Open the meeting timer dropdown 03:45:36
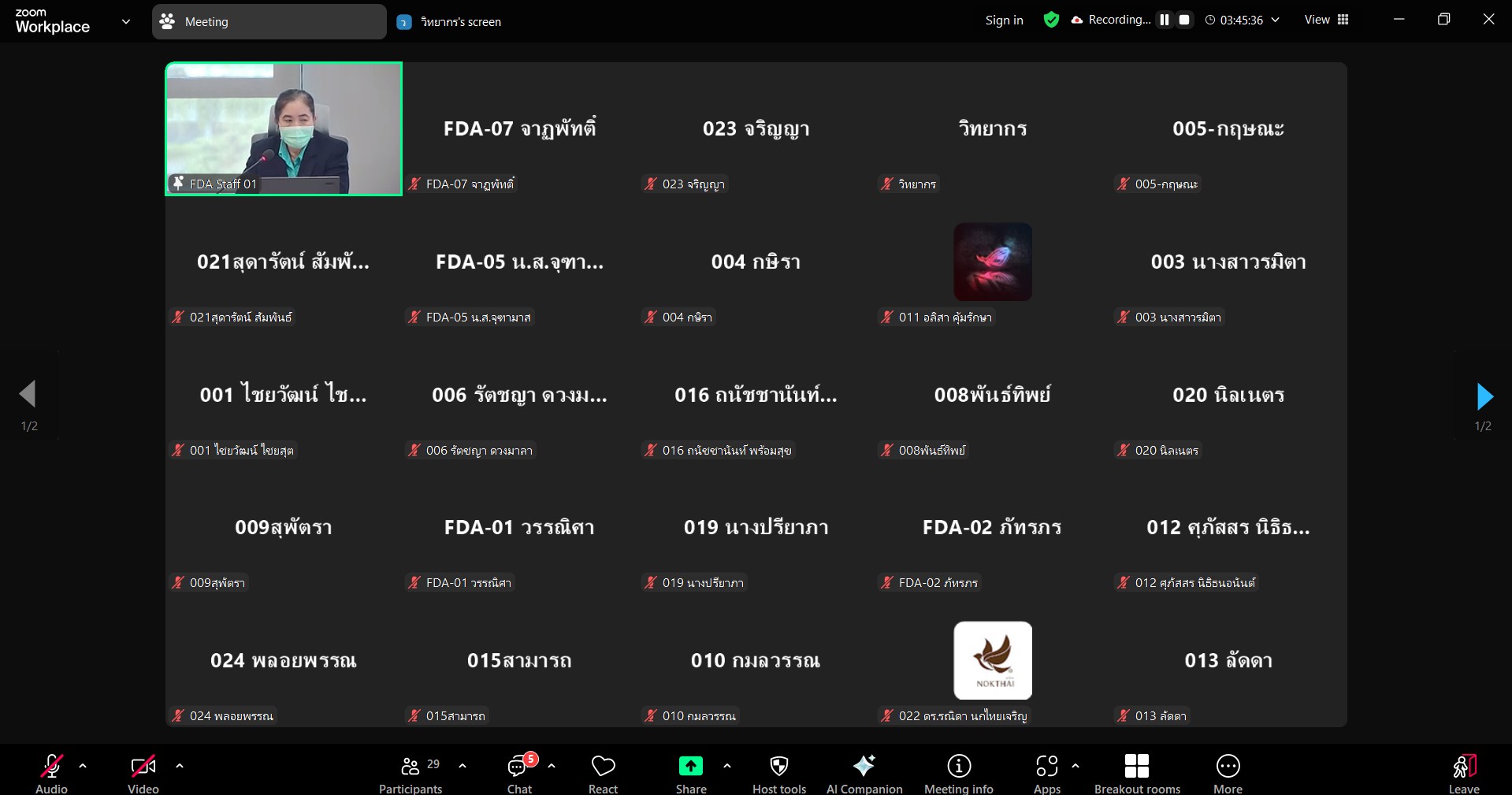The height and width of the screenshot is (795, 1512). pos(1242,20)
